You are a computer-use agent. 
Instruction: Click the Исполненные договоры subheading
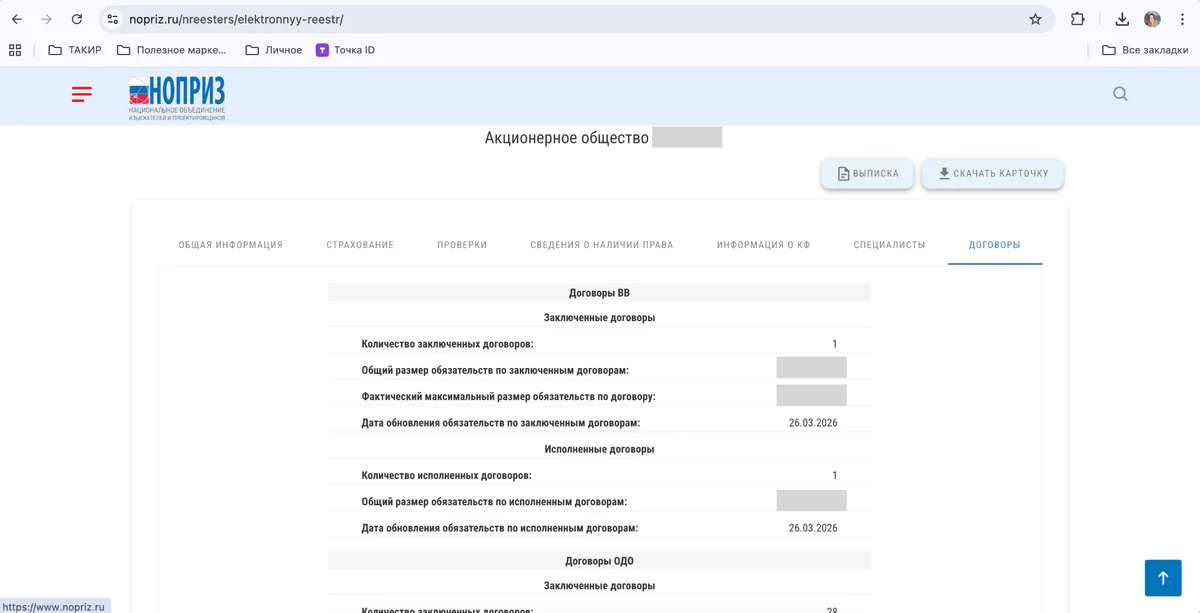[x=599, y=449]
